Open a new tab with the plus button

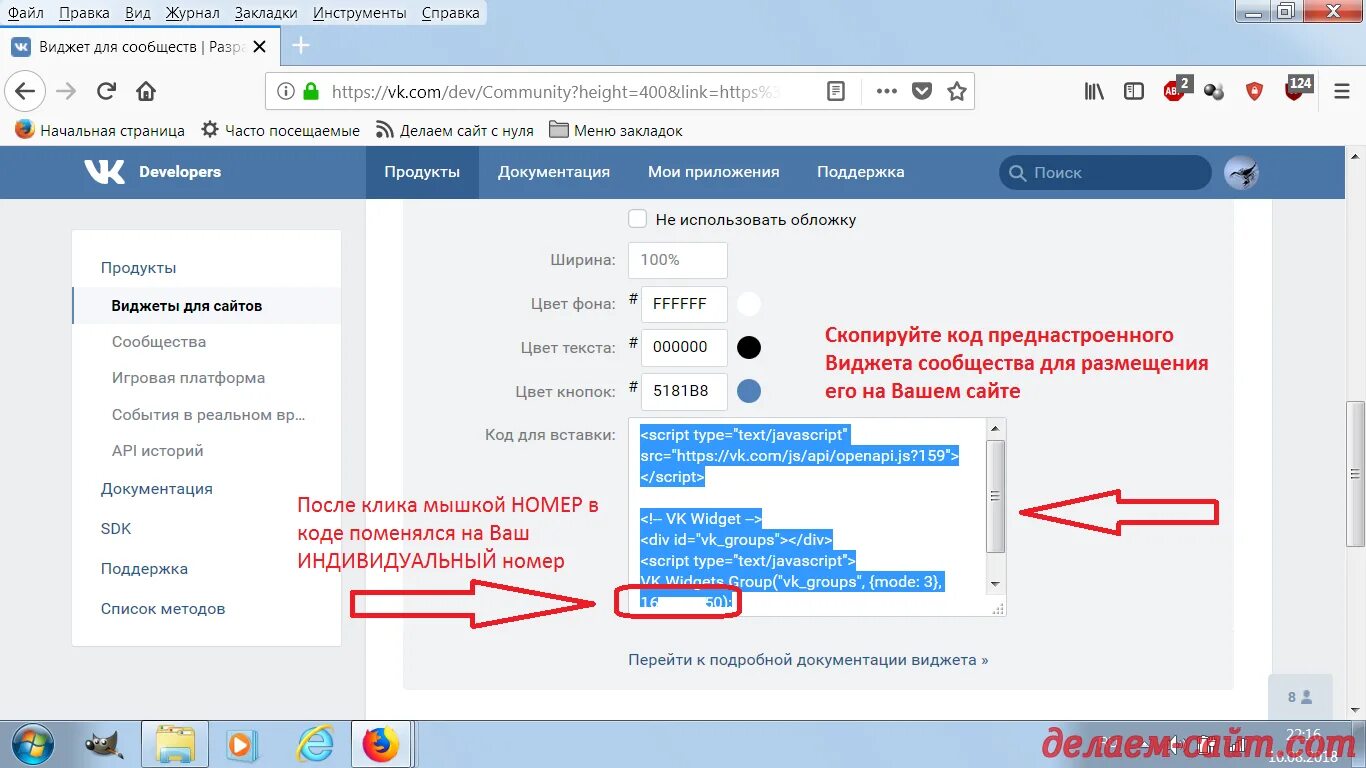pyautogui.click(x=300, y=46)
